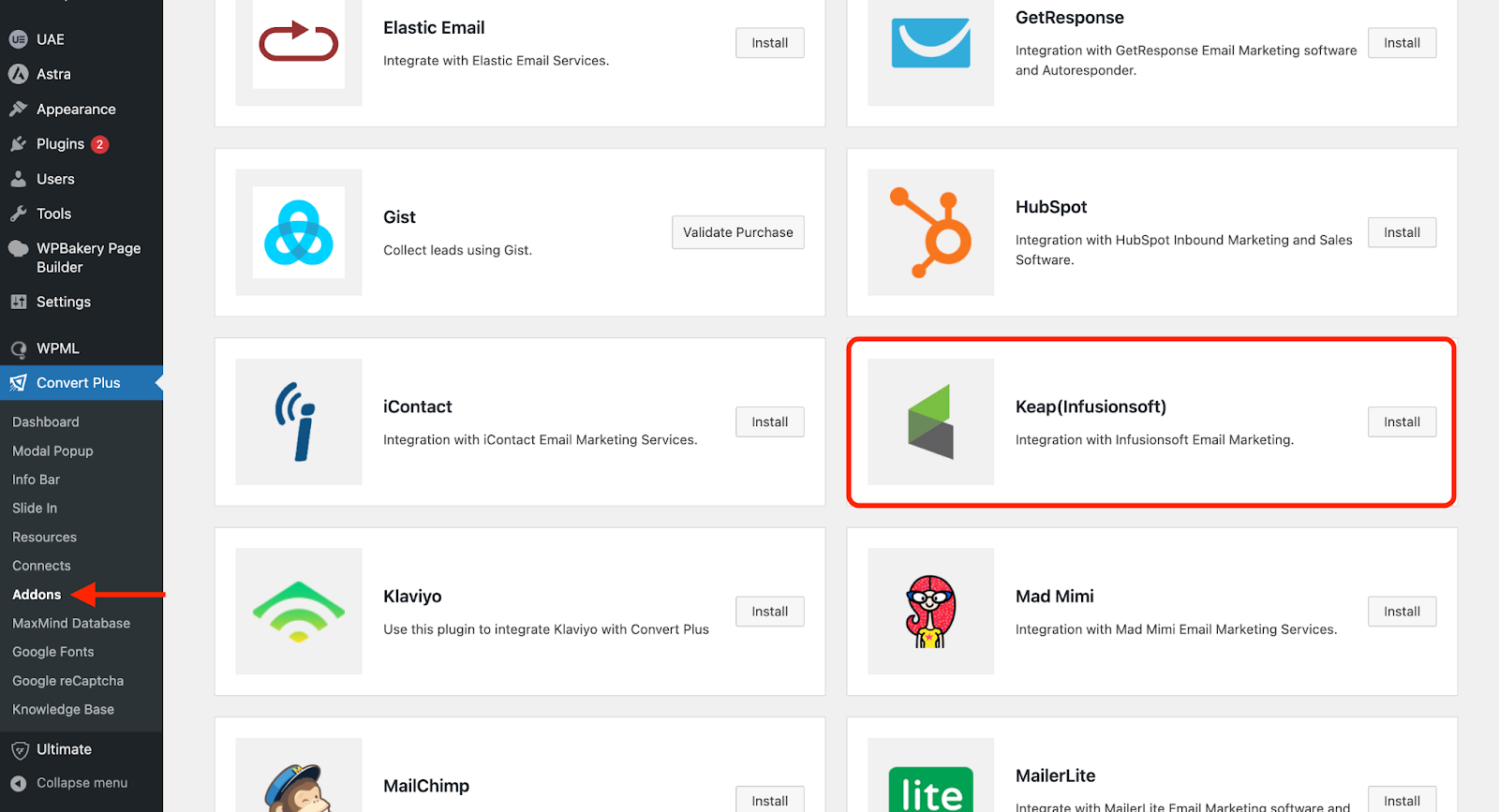Screen dimensions: 1499x812
Task: Open the Slide In submenu
Action: pyautogui.click(x=35, y=509)
